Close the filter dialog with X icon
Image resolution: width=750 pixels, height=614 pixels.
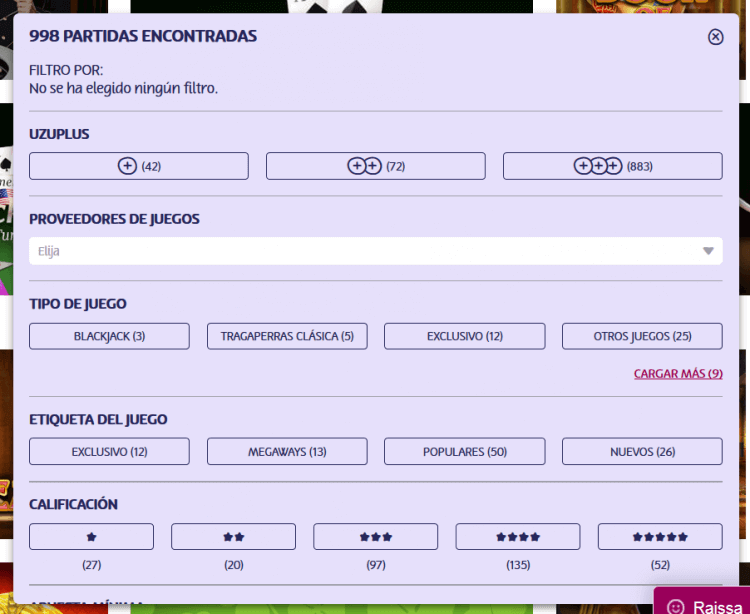715,37
